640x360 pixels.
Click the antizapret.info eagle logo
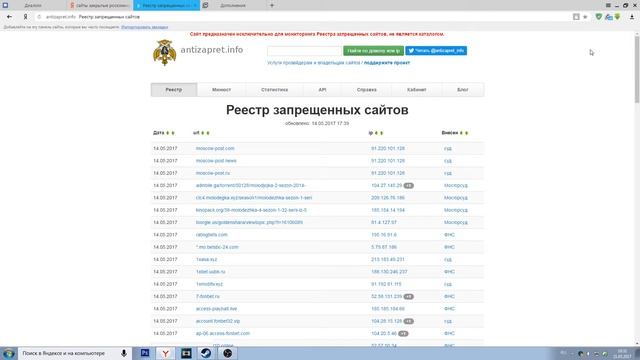click(x=164, y=52)
